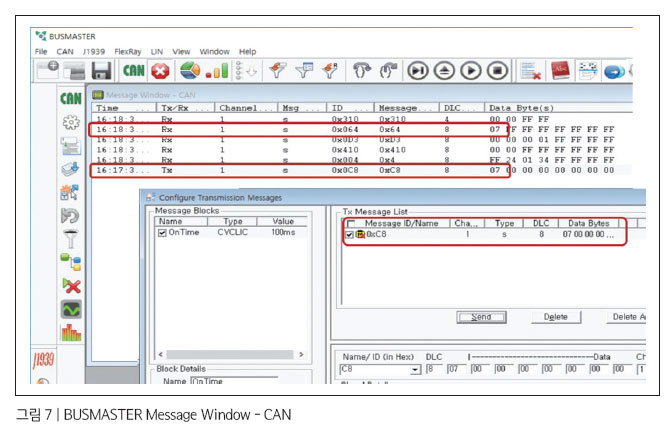Click the Send button

(x=481, y=317)
